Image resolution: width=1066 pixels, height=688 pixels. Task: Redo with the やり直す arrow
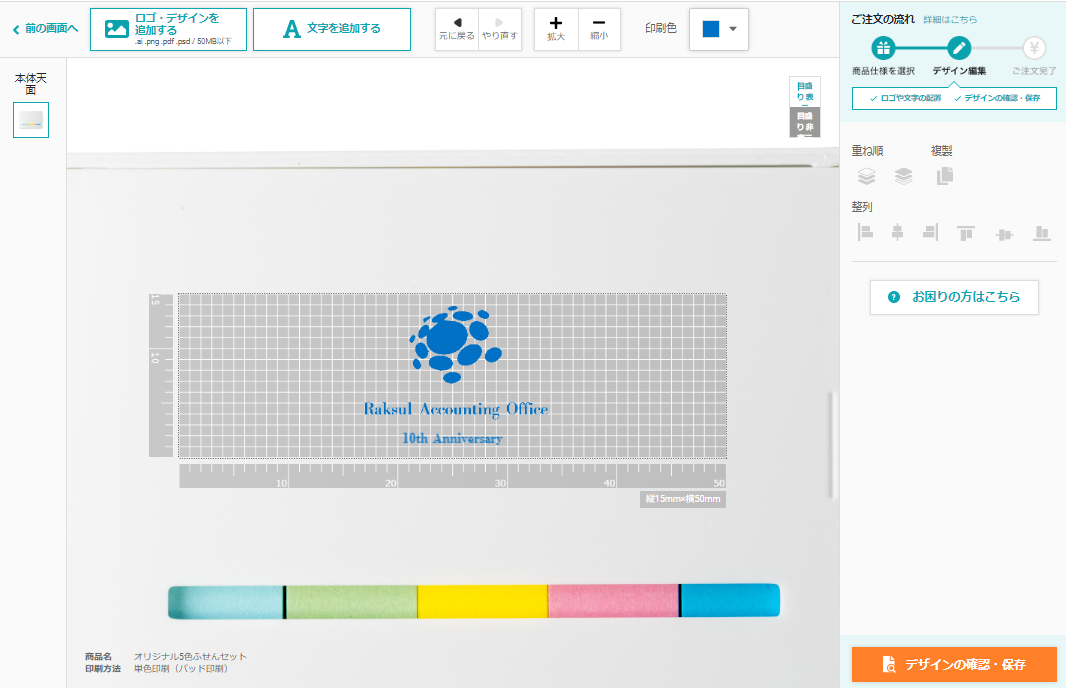click(500, 29)
